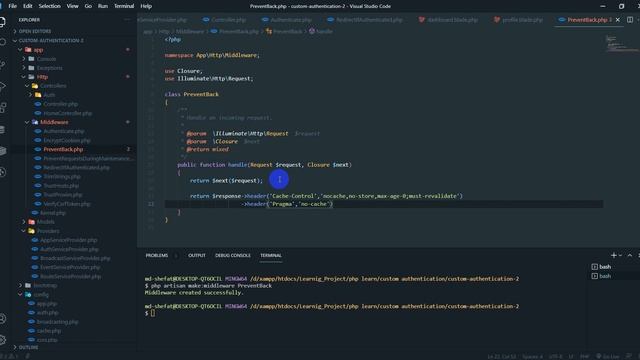This screenshot has height=360, width=640.
Task: Switch to the PROBLEMS panel tab
Action: (x=157, y=256)
